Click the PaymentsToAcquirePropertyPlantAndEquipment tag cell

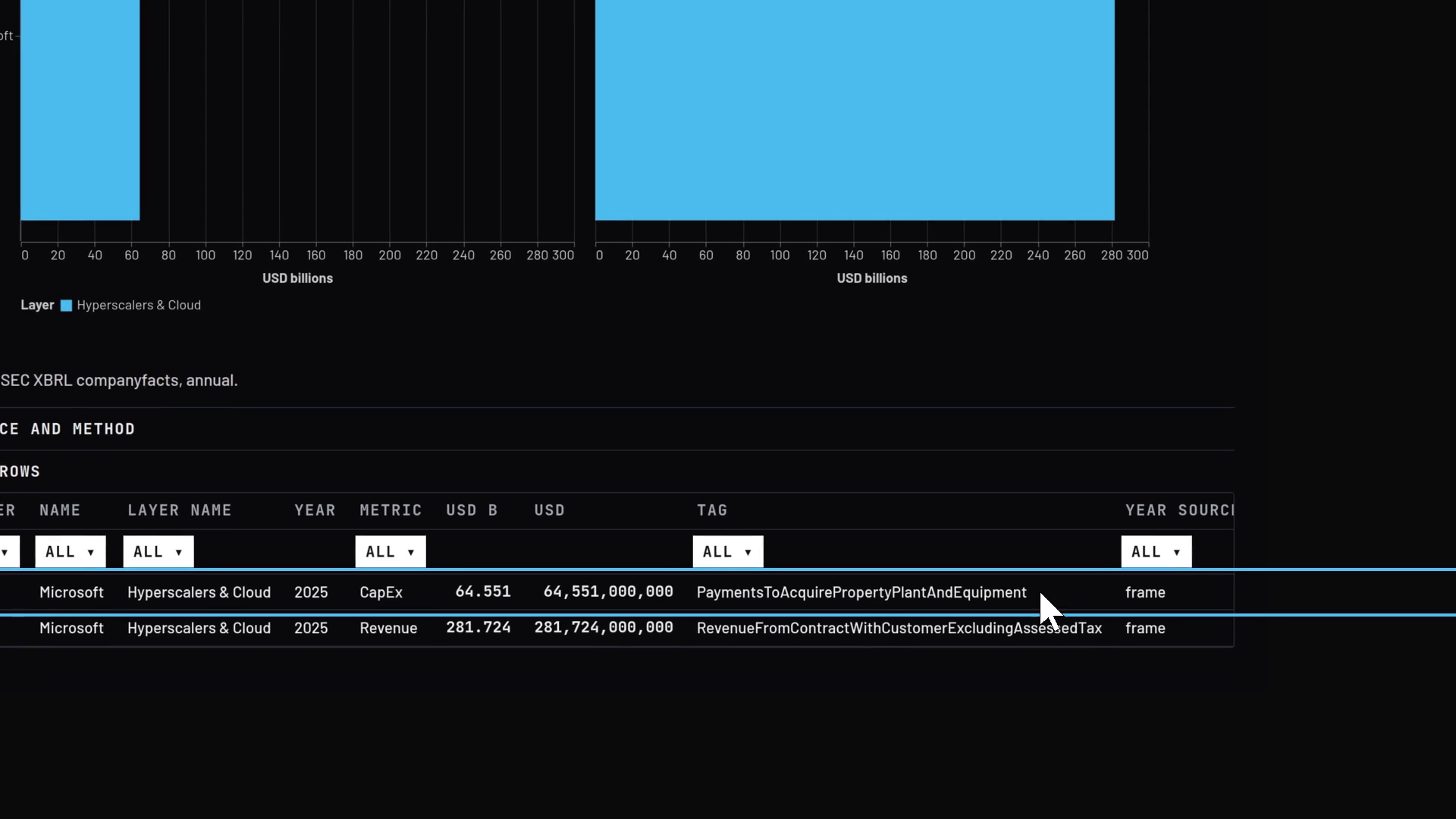pos(861,592)
